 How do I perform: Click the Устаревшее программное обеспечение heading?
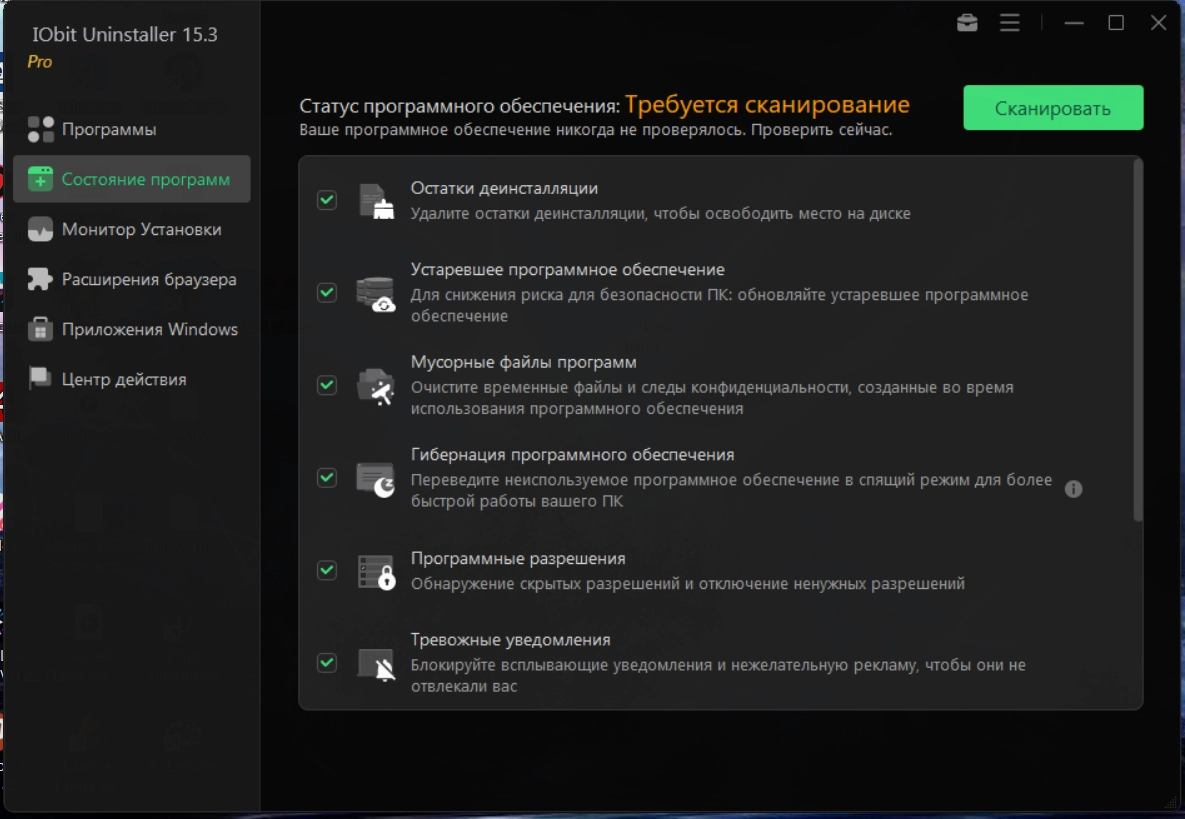(x=568, y=270)
